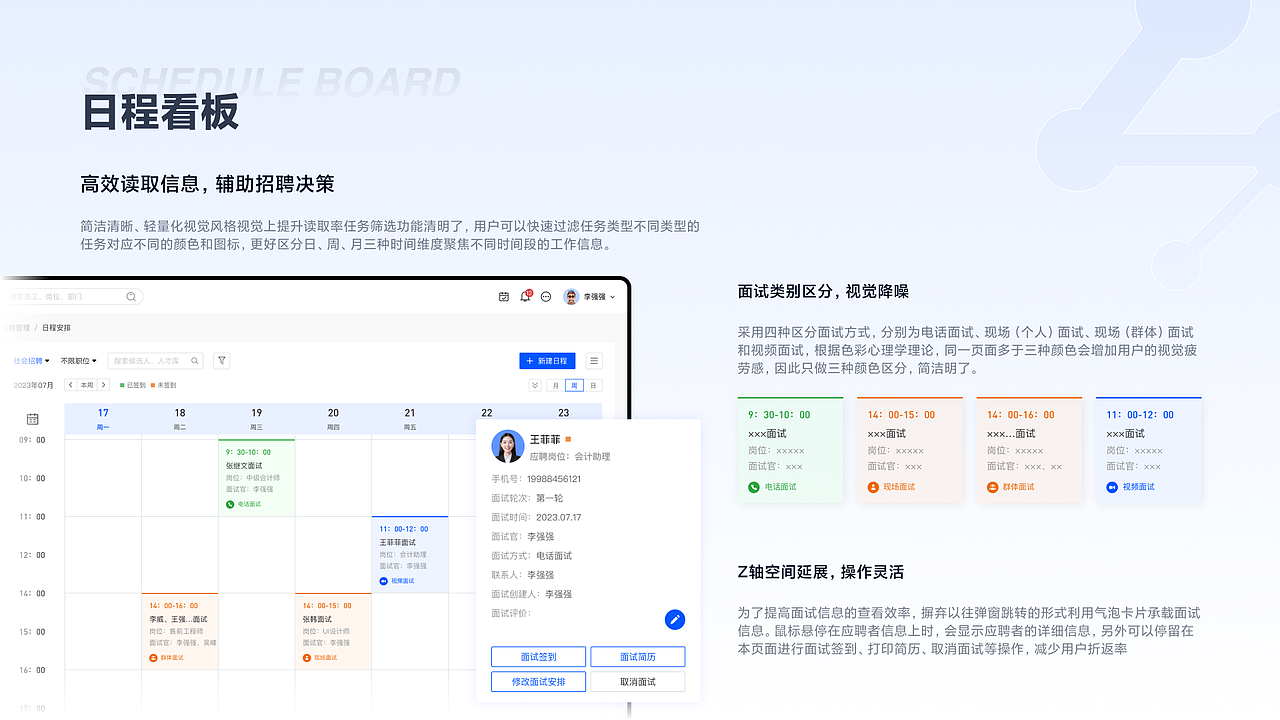Open the 李威、王强…面试 group event

point(180,631)
